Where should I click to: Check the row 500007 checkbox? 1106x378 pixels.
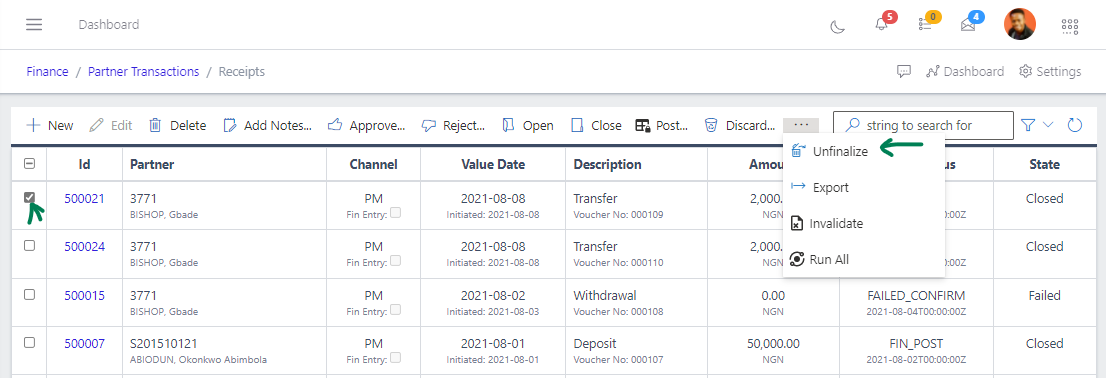[30, 342]
